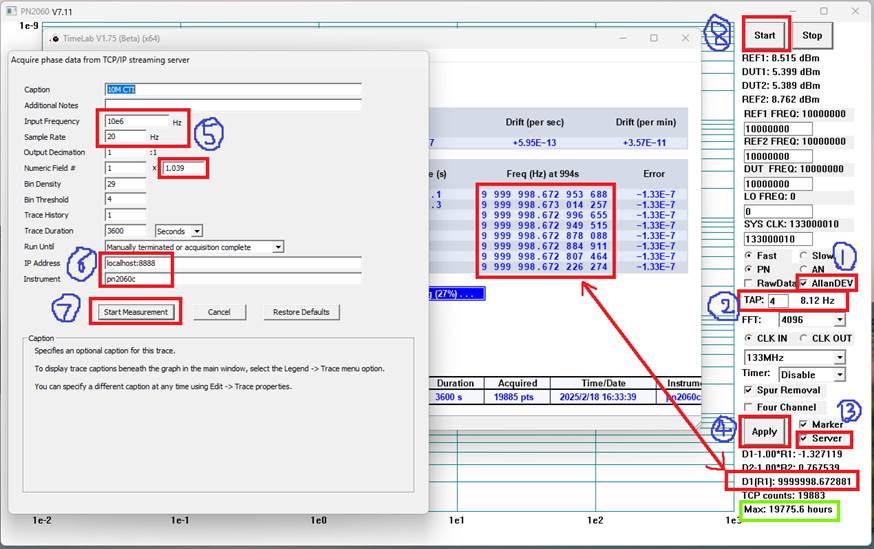Open the Run Until dropdown
Viewport: 874px width, 549px height.
[x=278, y=247]
